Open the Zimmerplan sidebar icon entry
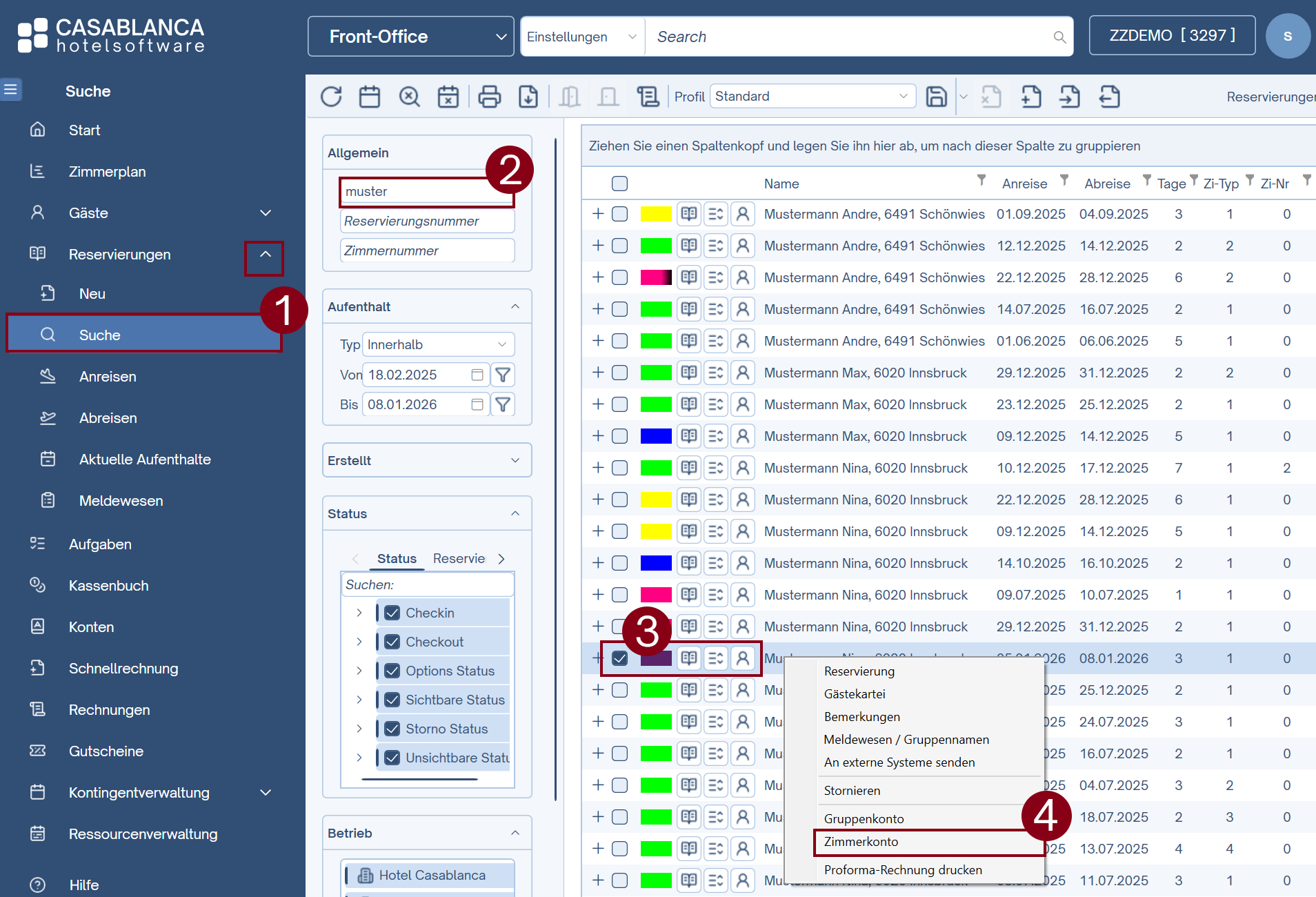This screenshot has width=1316, height=897. pyautogui.click(x=38, y=171)
